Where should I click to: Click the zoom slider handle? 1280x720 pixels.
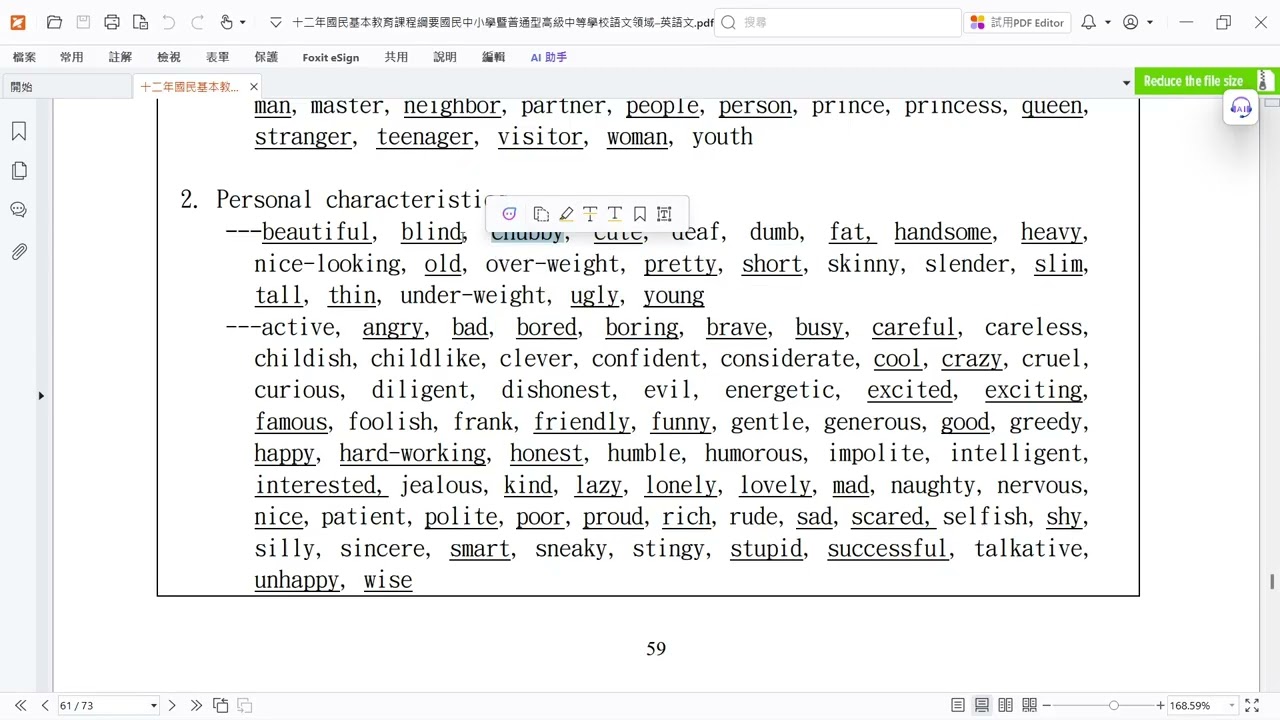(x=1113, y=705)
